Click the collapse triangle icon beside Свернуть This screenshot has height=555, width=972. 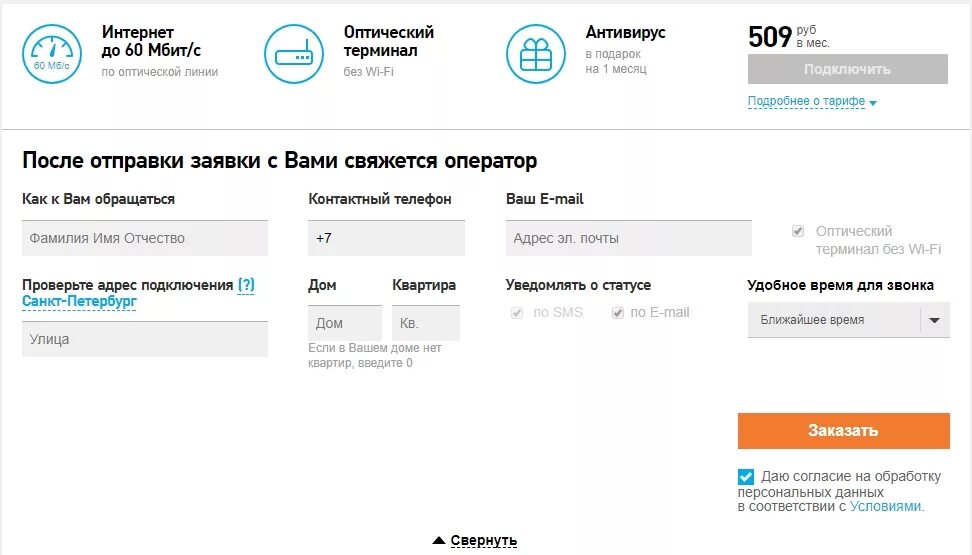point(439,540)
